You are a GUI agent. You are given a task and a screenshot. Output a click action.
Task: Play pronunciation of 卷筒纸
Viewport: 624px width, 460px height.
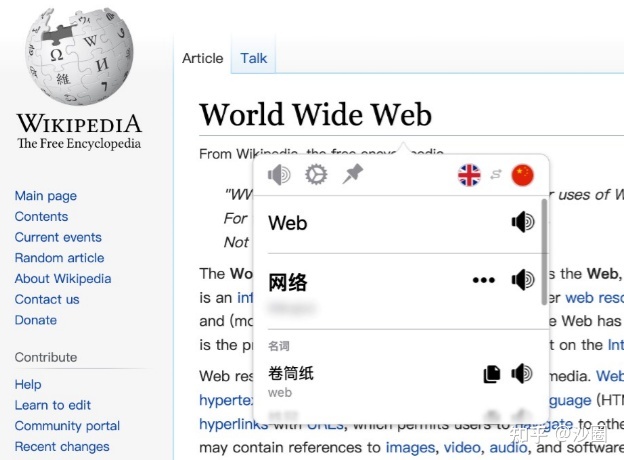(522, 374)
